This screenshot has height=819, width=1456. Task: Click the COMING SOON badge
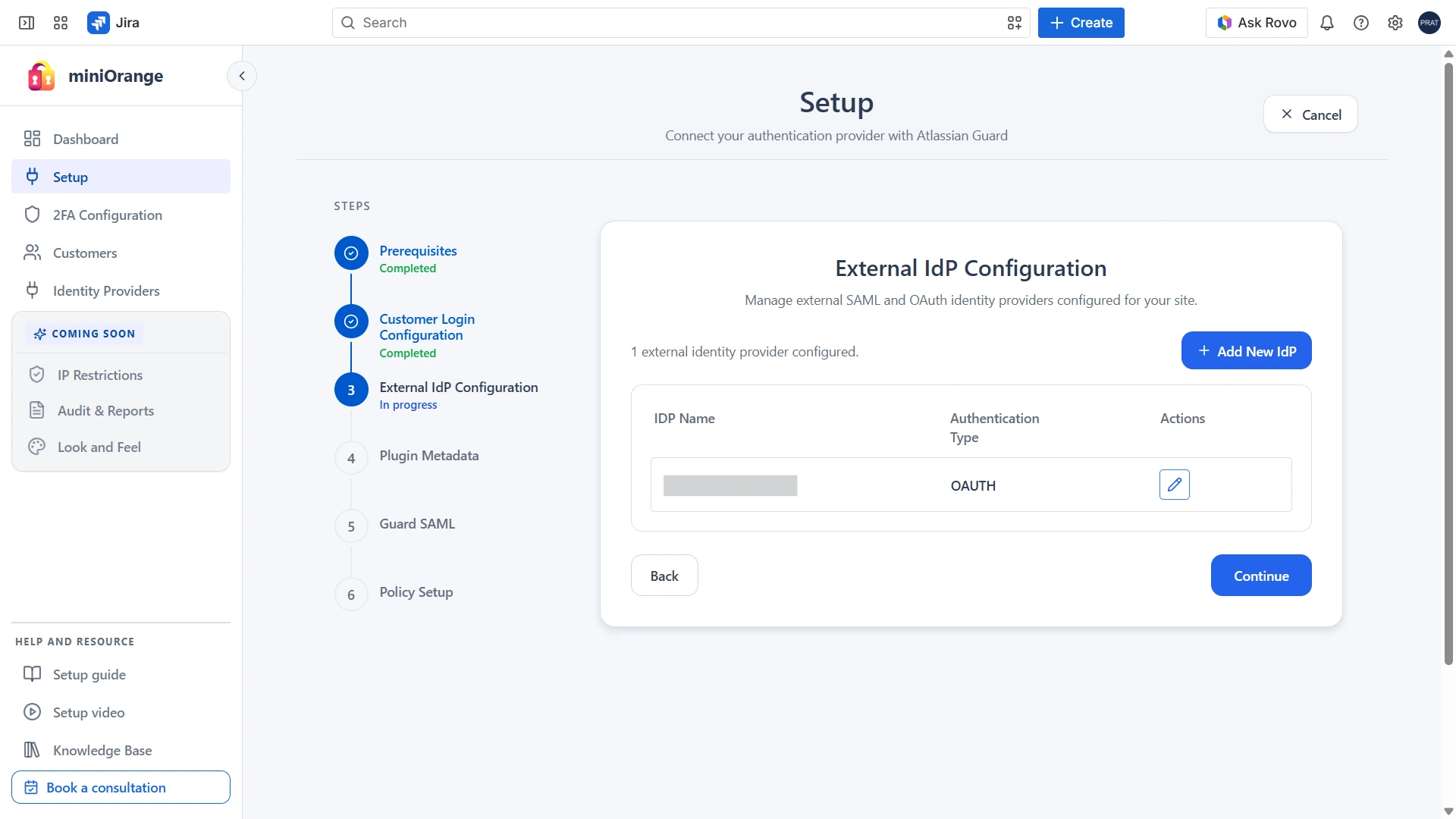point(84,334)
